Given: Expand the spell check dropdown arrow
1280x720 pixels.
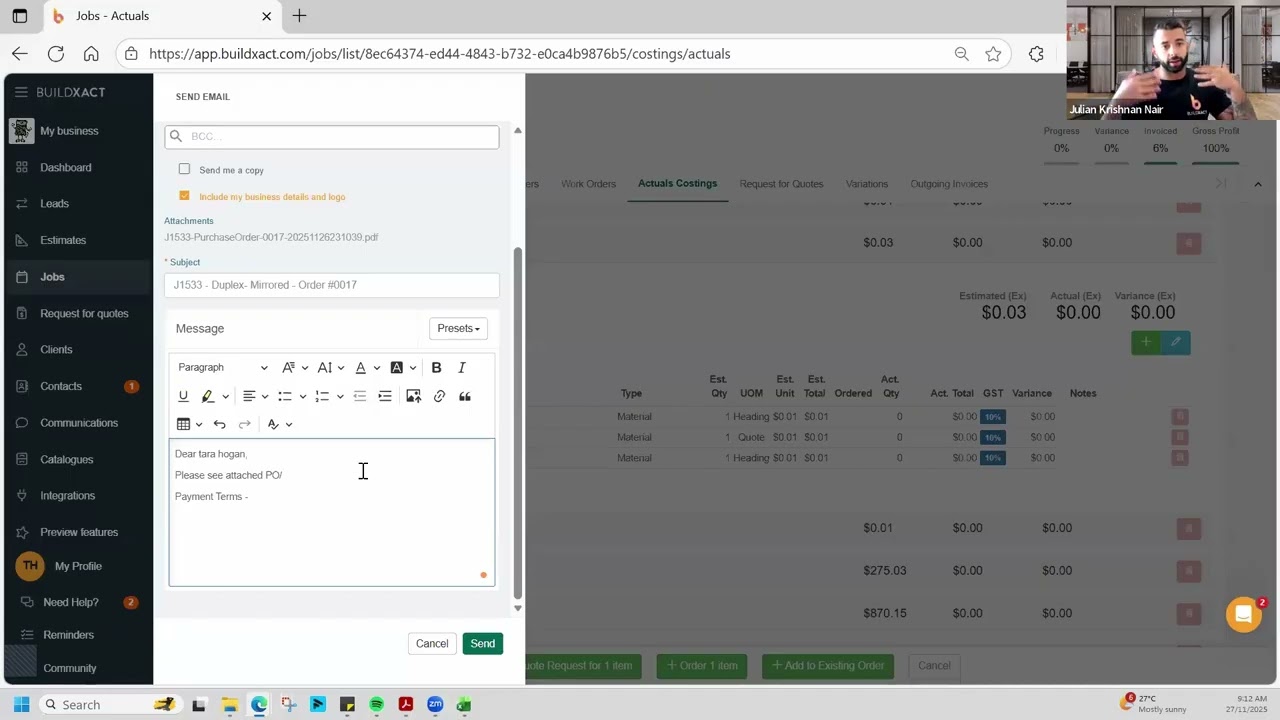Looking at the screenshot, I should coord(289,425).
